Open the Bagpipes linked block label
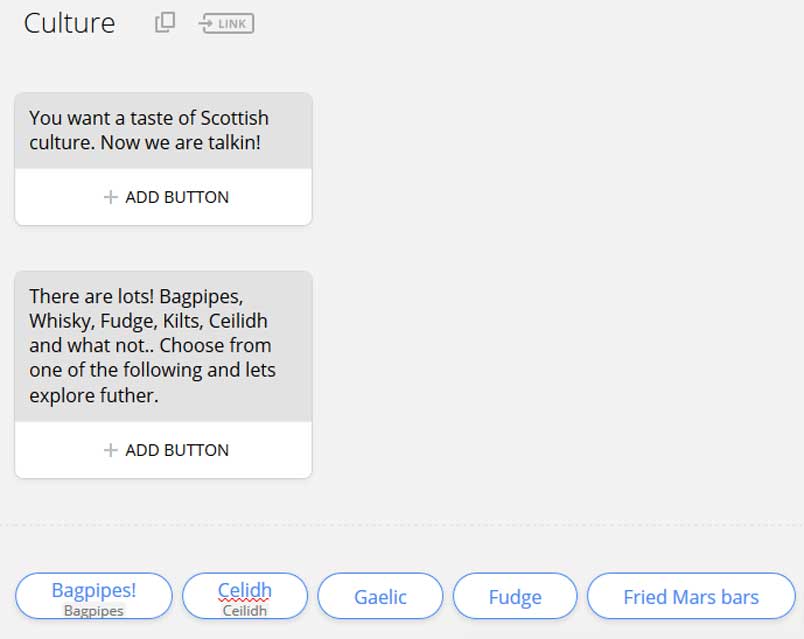 [x=93, y=610]
